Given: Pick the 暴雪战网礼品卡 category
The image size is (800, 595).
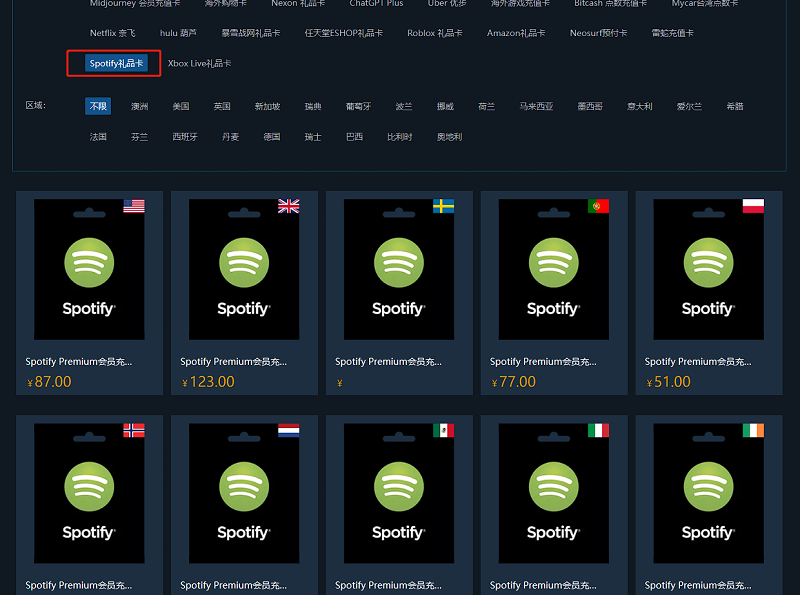Looking at the screenshot, I should pos(251,33).
